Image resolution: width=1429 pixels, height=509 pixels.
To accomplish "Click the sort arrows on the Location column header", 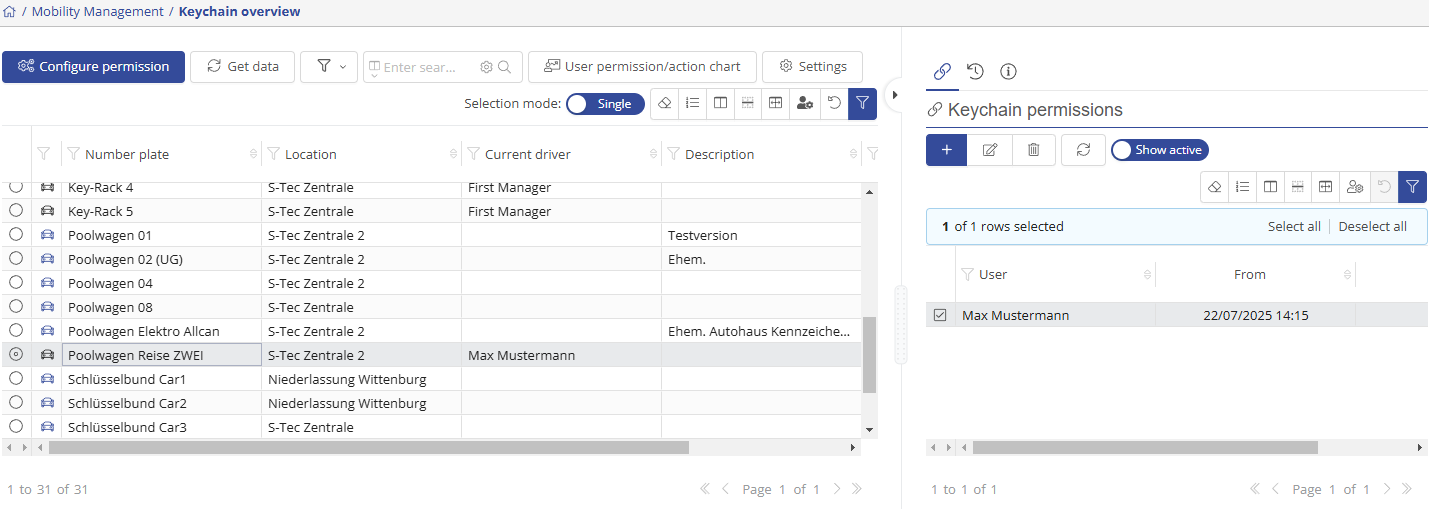I will tap(454, 155).
